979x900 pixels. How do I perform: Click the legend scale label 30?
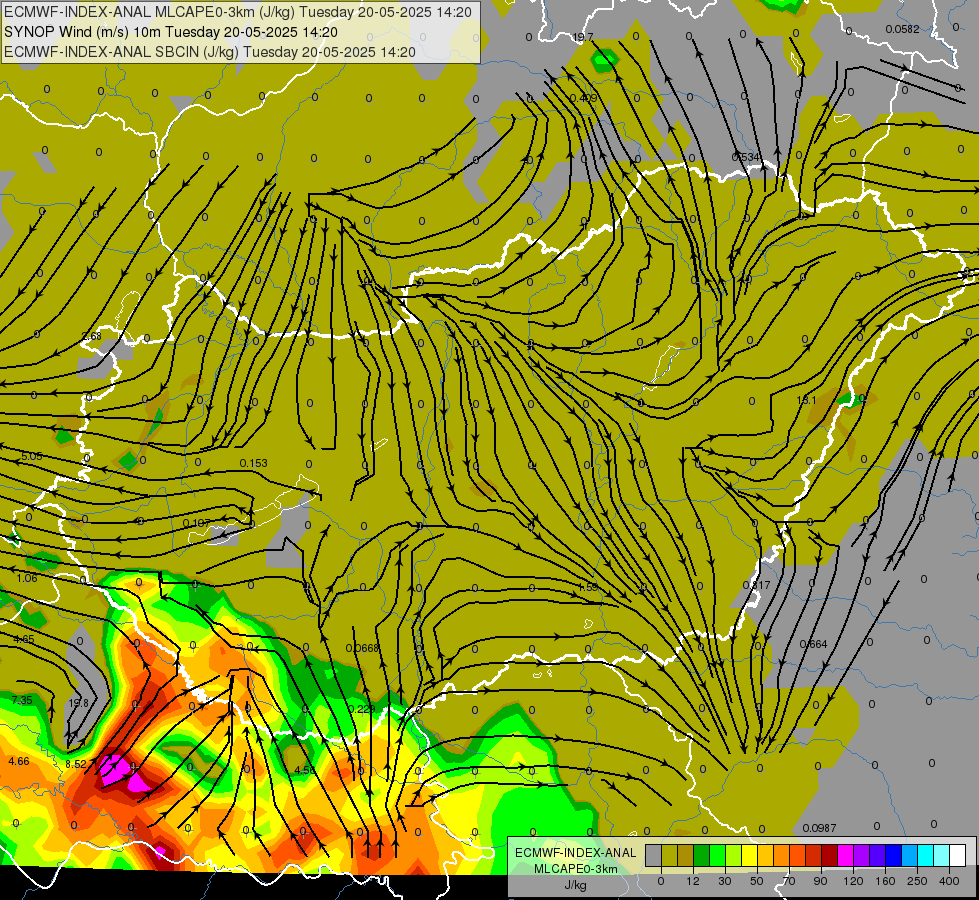[724, 881]
